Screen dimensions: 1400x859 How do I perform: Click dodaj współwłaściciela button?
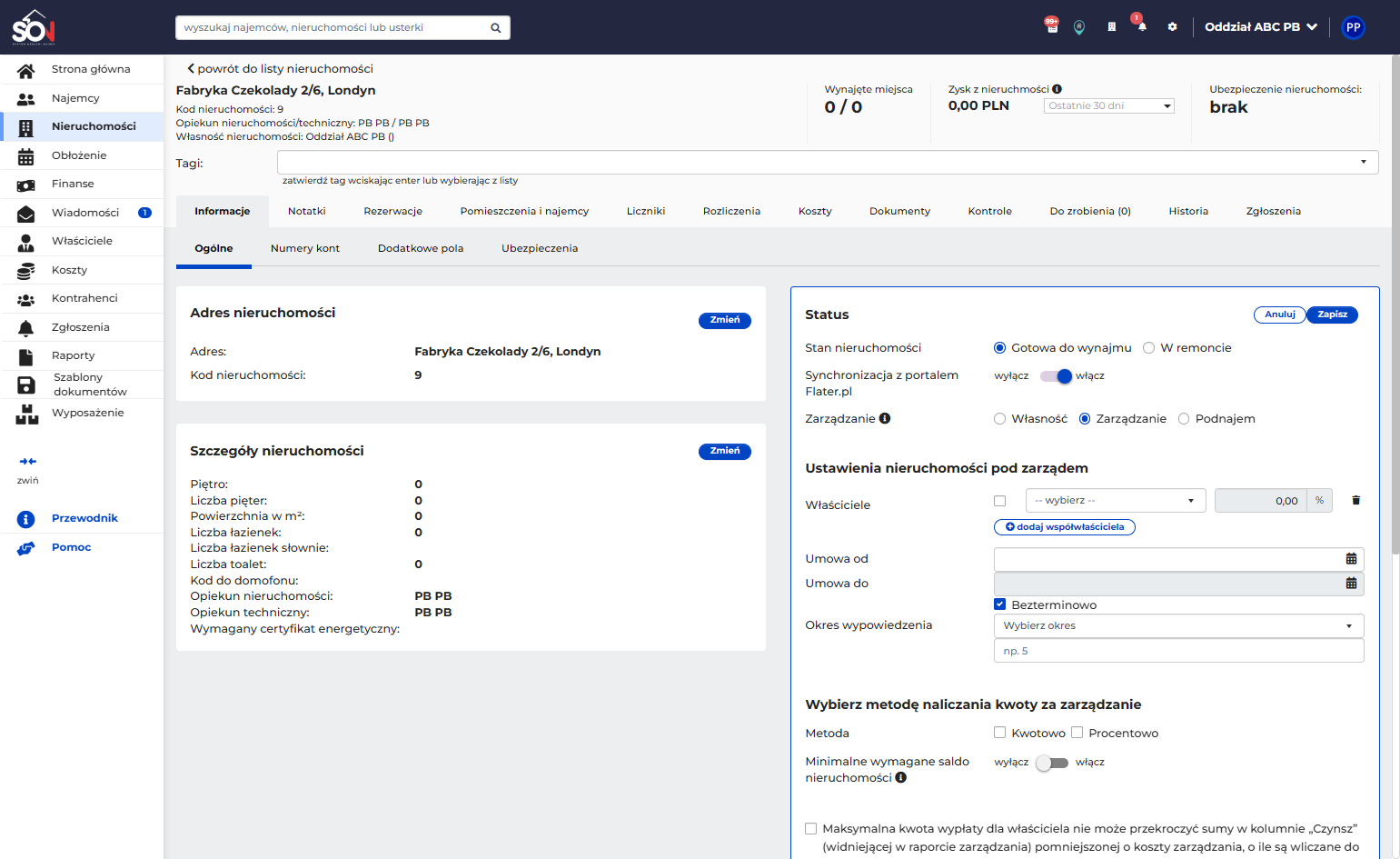click(1065, 527)
